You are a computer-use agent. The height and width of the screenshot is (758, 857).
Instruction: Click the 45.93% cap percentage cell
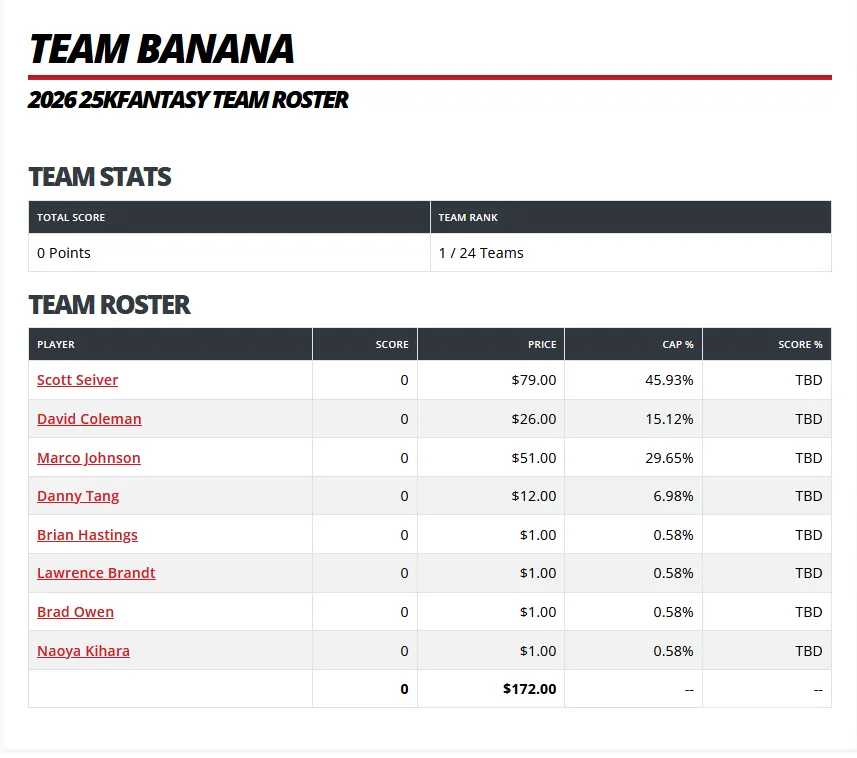click(633, 380)
